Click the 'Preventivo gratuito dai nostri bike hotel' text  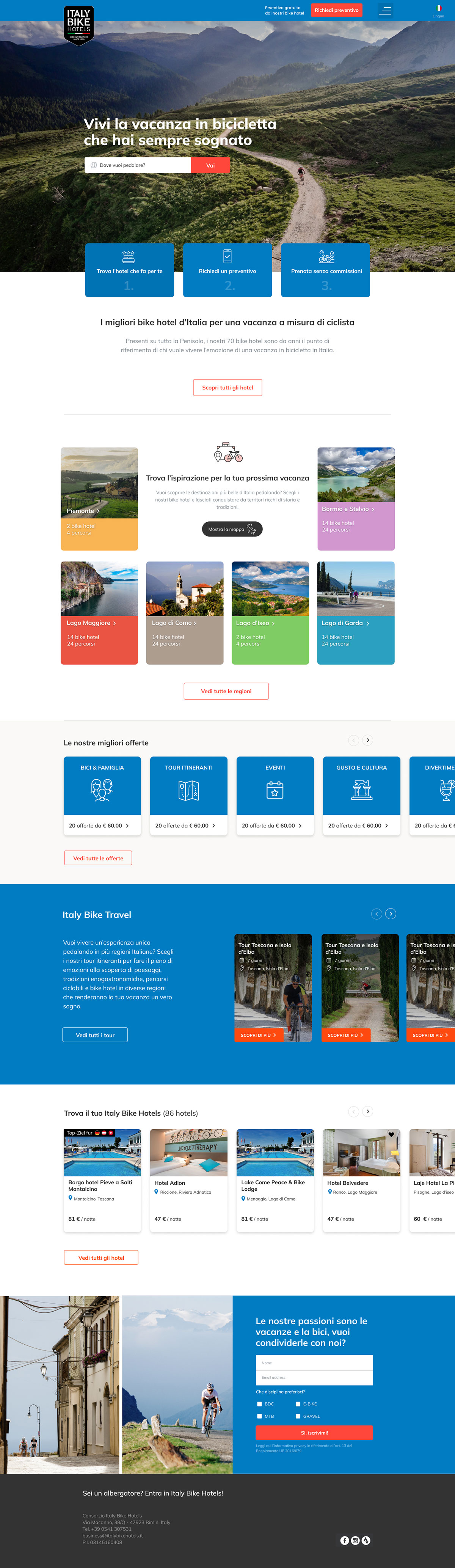pos(285,10)
